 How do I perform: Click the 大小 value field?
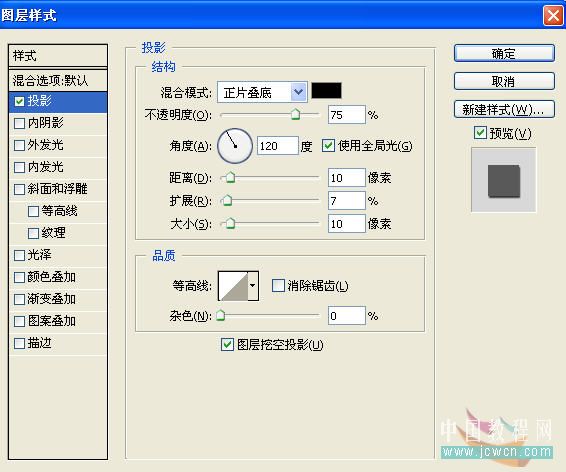[x=347, y=224]
